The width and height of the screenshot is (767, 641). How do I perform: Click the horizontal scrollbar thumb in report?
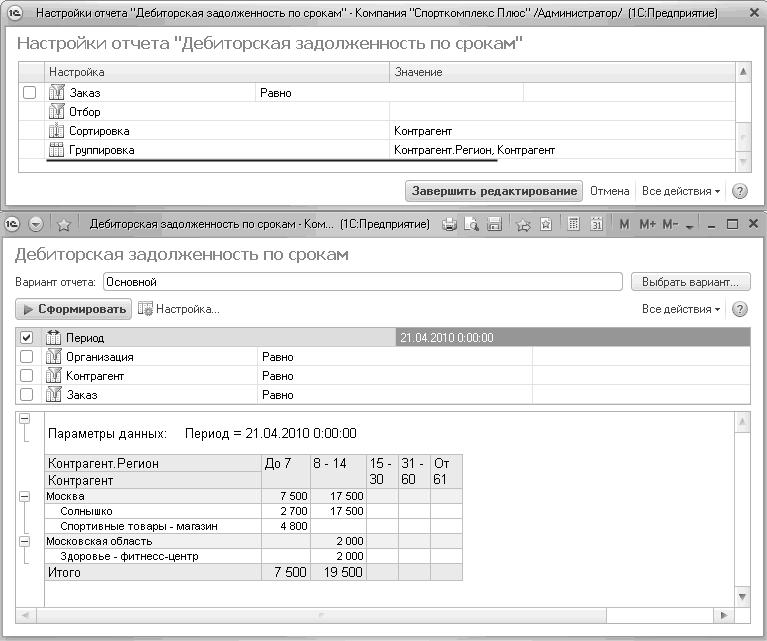coord(321,615)
